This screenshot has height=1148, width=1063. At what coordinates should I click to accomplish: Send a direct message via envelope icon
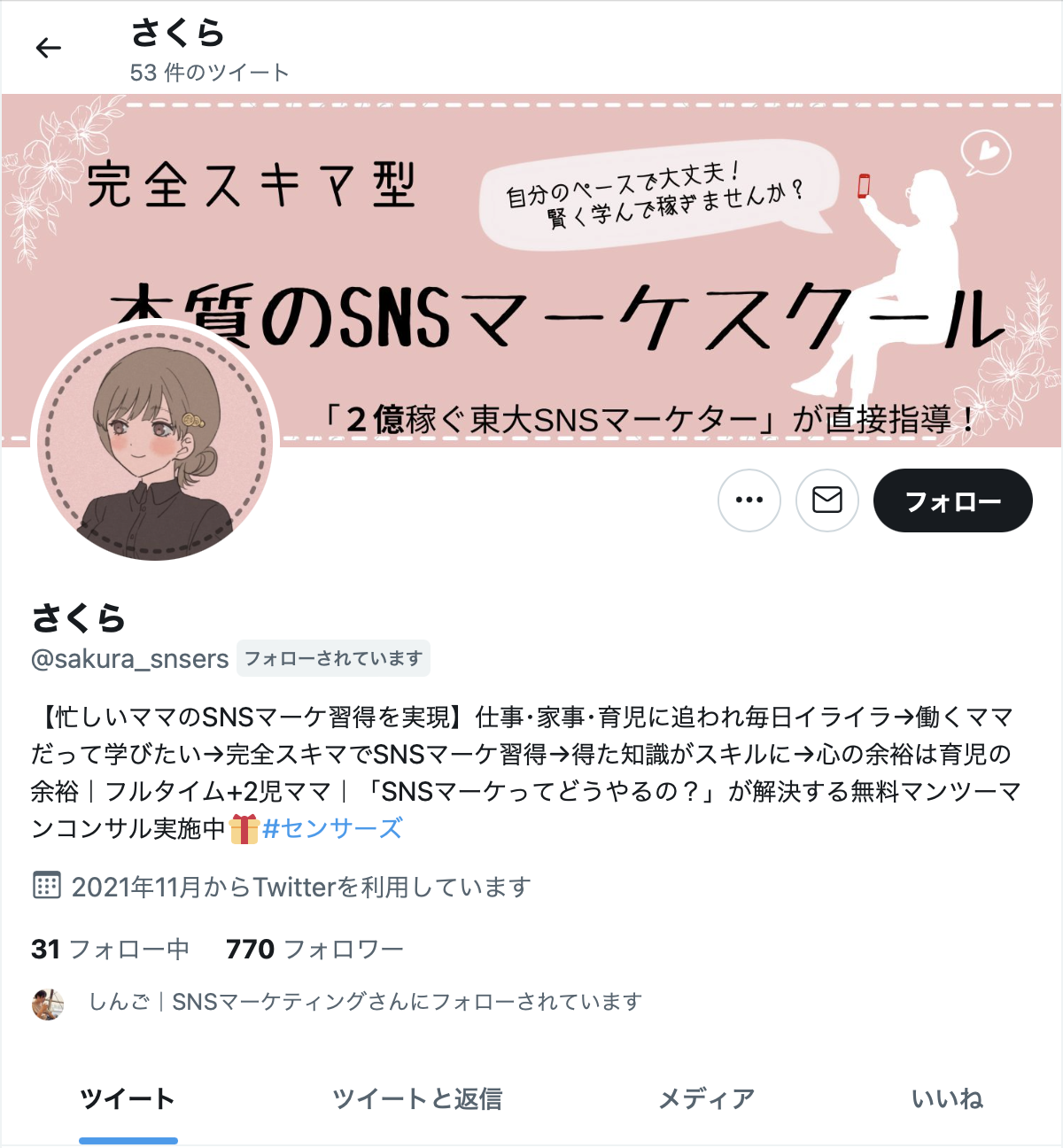pos(827,500)
